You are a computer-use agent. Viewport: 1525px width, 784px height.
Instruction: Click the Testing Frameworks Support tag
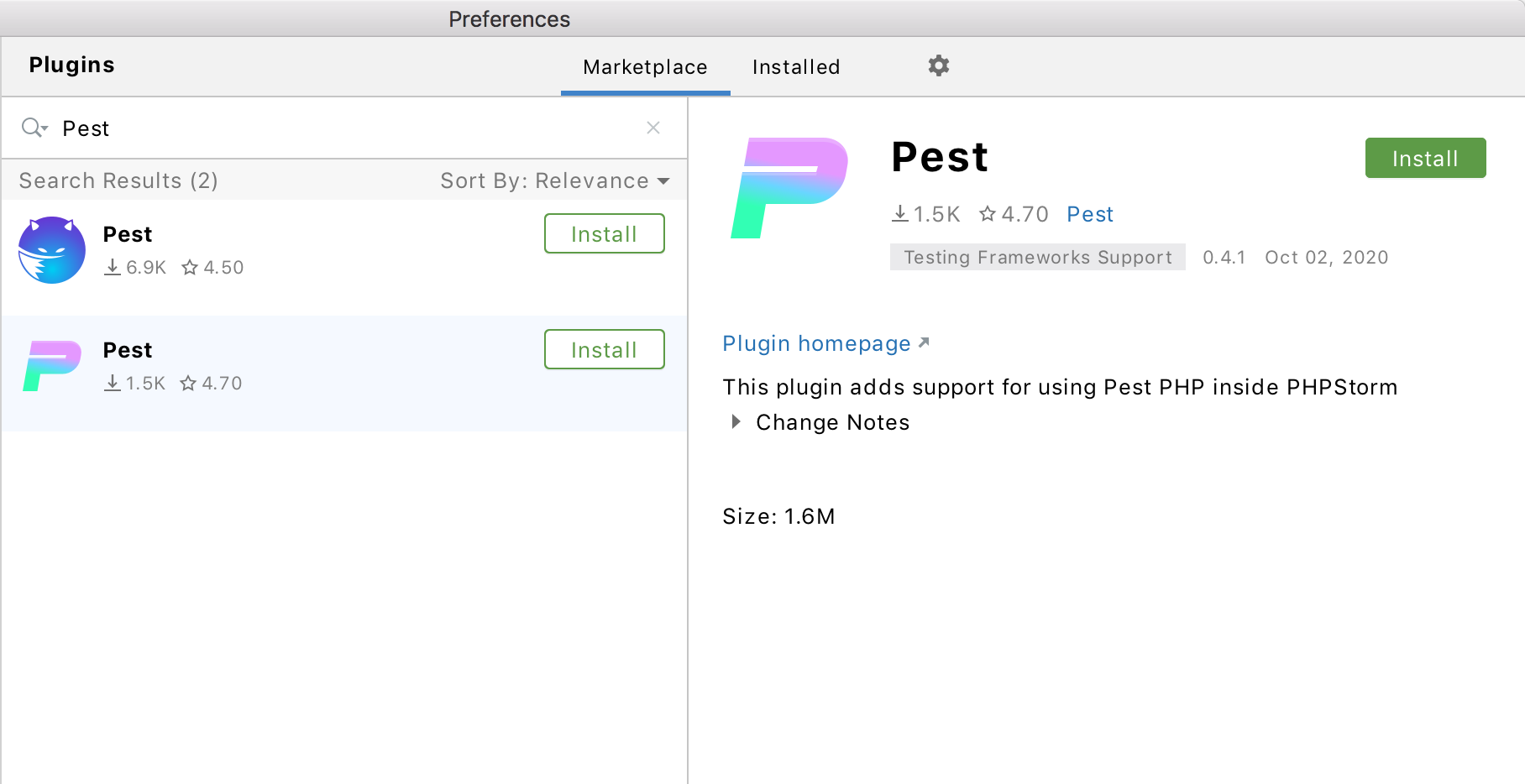pyautogui.click(x=1038, y=257)
